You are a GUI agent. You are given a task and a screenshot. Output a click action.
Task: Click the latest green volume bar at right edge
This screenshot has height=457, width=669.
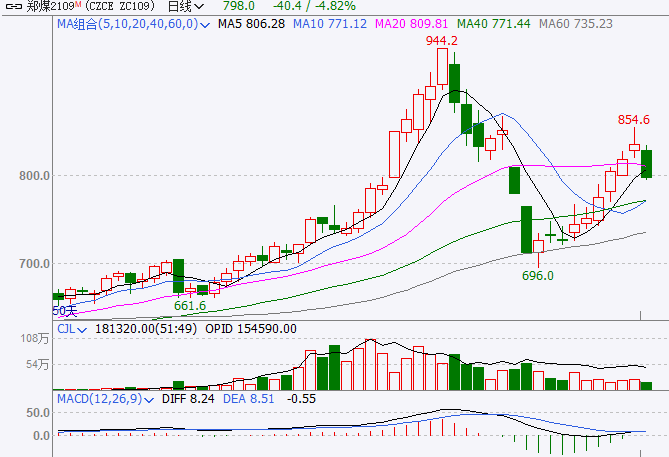(646, 386)
